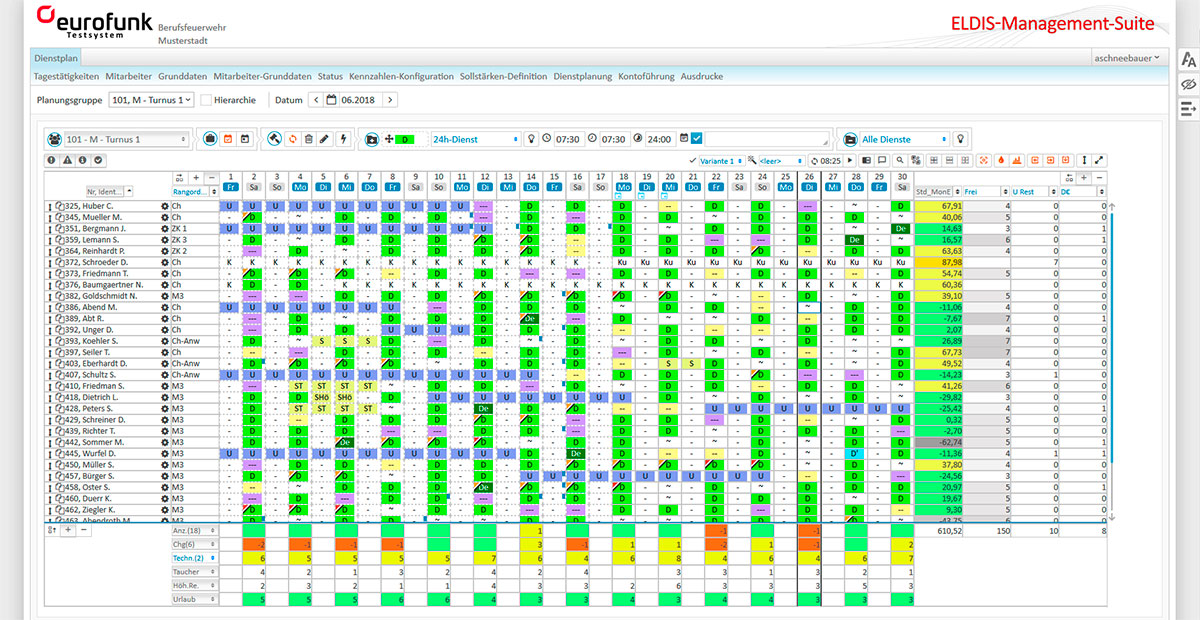
Task: Open the Kennzahlen-Konfiguration menu
Action: point(401,76)
